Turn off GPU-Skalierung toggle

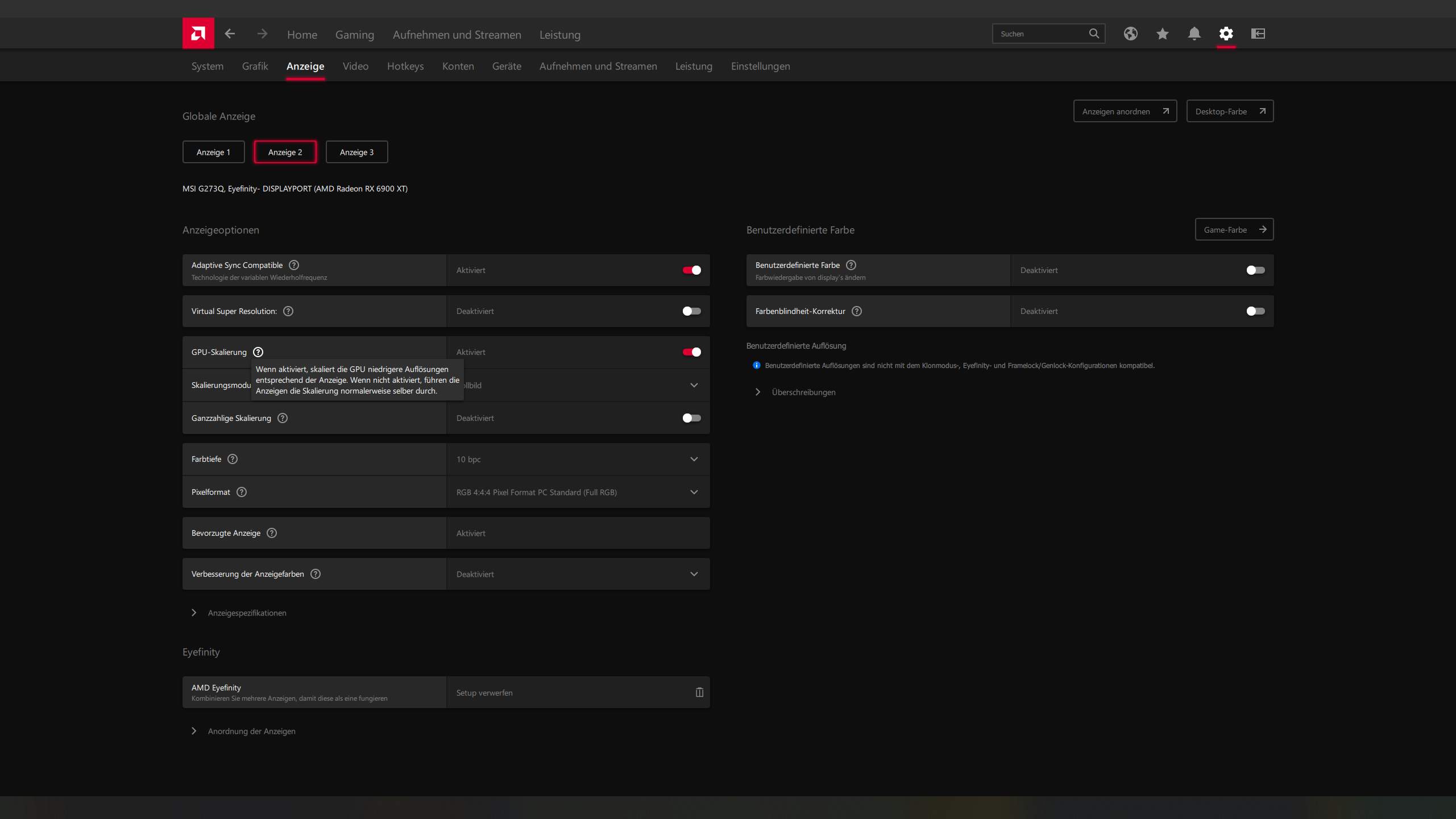point(692,352)
